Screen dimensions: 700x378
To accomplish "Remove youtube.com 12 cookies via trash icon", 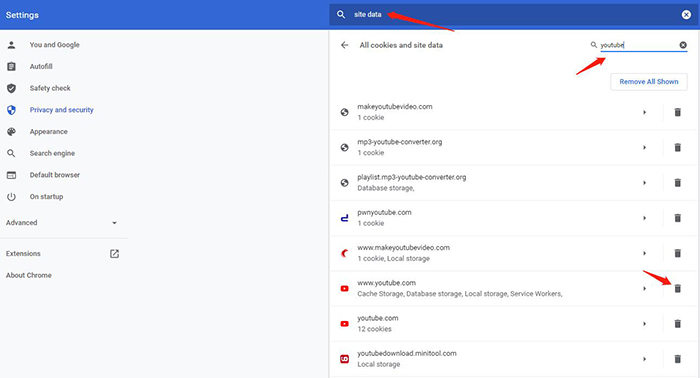I will [677, 324].
